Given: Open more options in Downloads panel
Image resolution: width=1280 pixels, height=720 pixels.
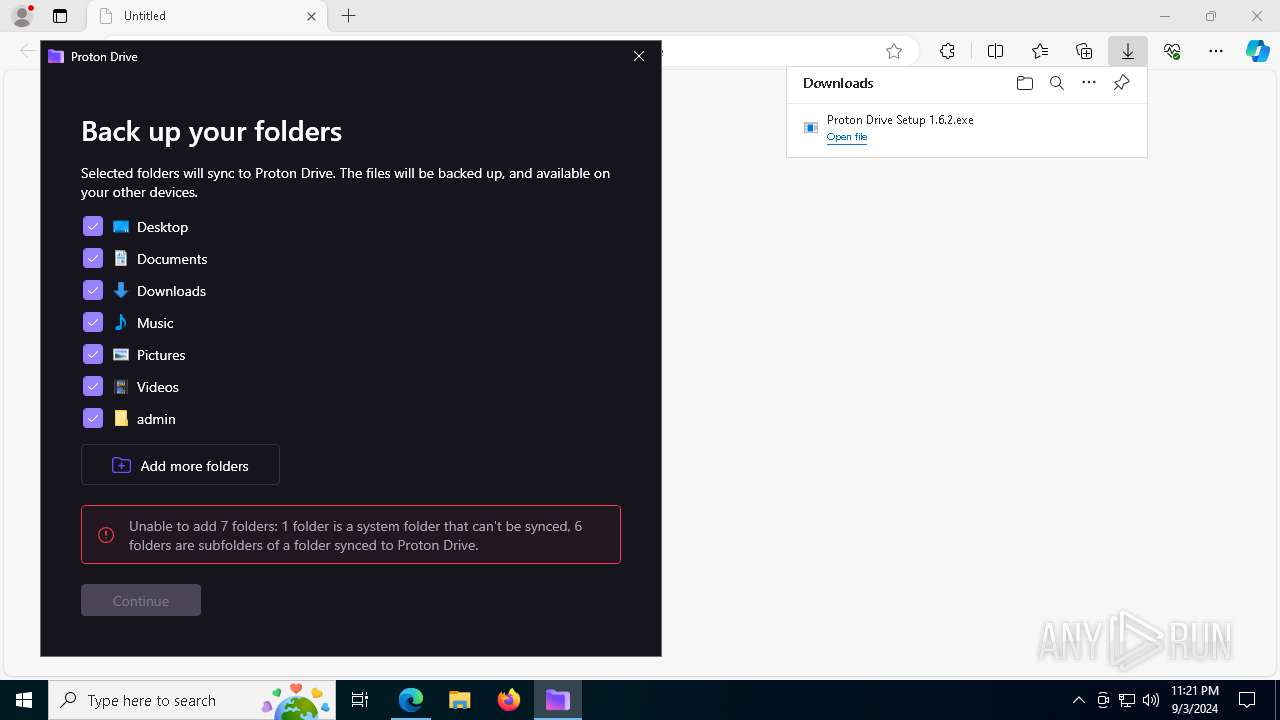Looking at the screenshot, I should click(x=1089, y=83).
